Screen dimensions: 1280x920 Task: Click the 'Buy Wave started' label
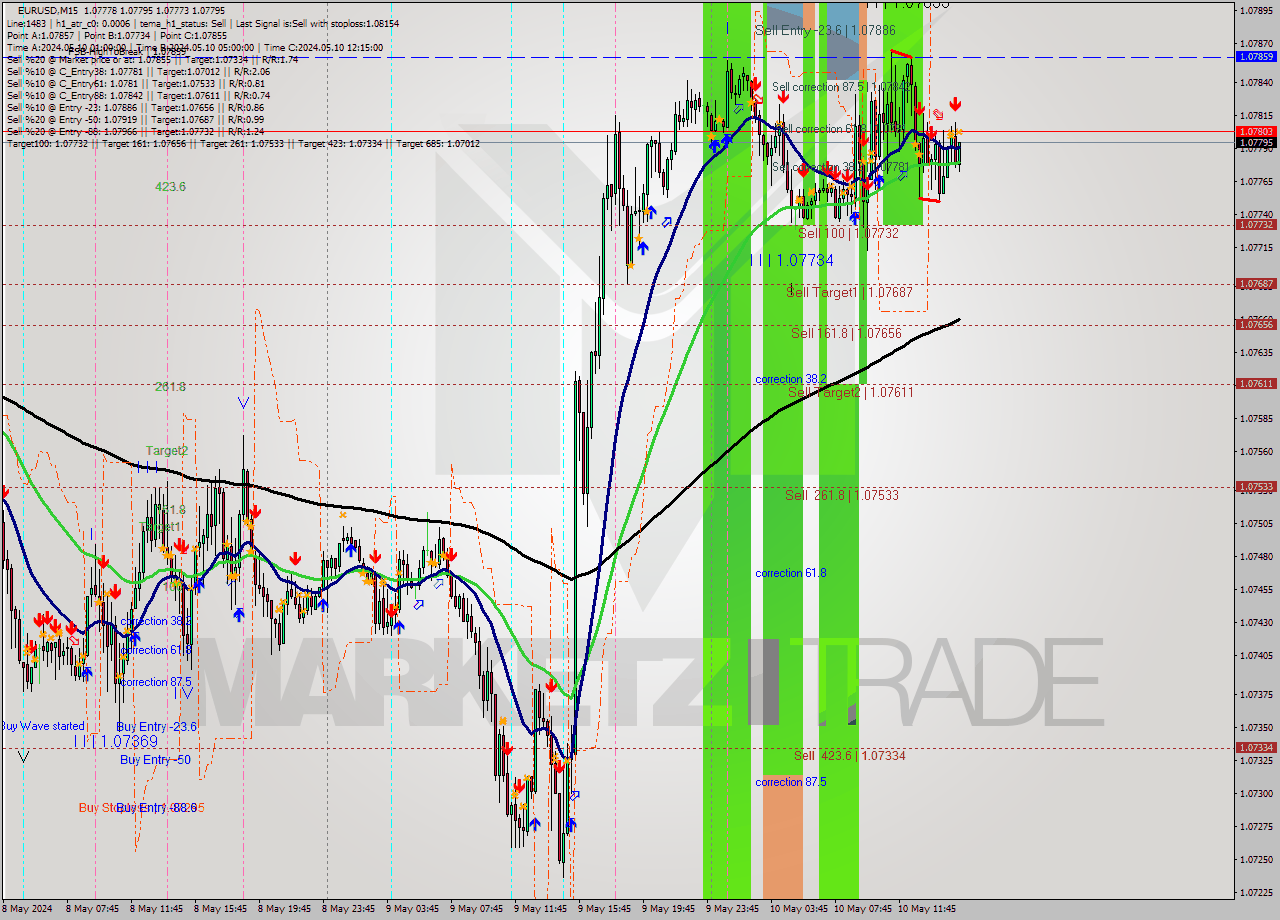point(43,726)
